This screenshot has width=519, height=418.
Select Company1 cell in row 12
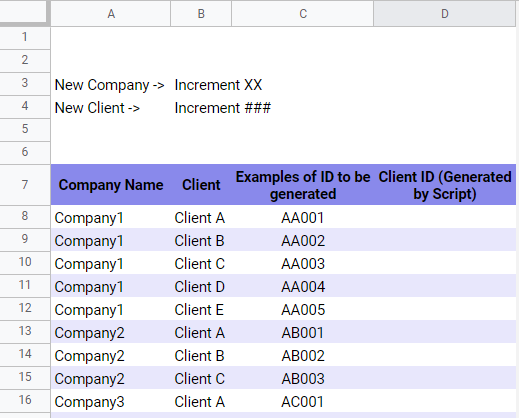111,309
